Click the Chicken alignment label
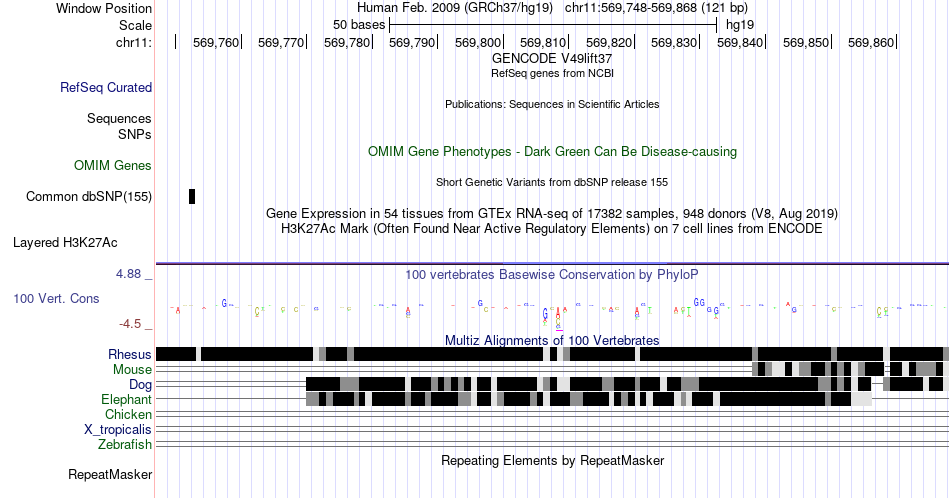The height and width of the screenshot is (498, 950). pos(128,414)
